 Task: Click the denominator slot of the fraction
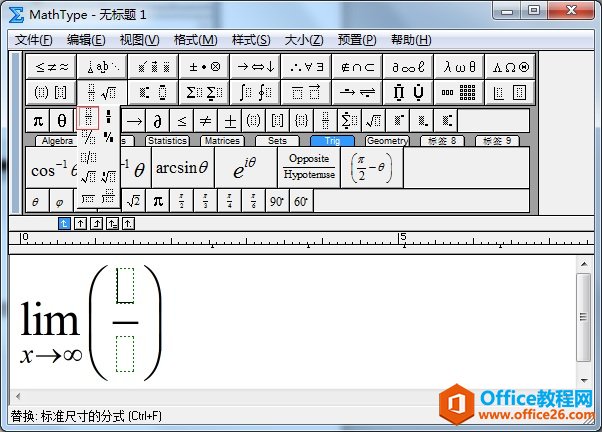tap(125, 354)
